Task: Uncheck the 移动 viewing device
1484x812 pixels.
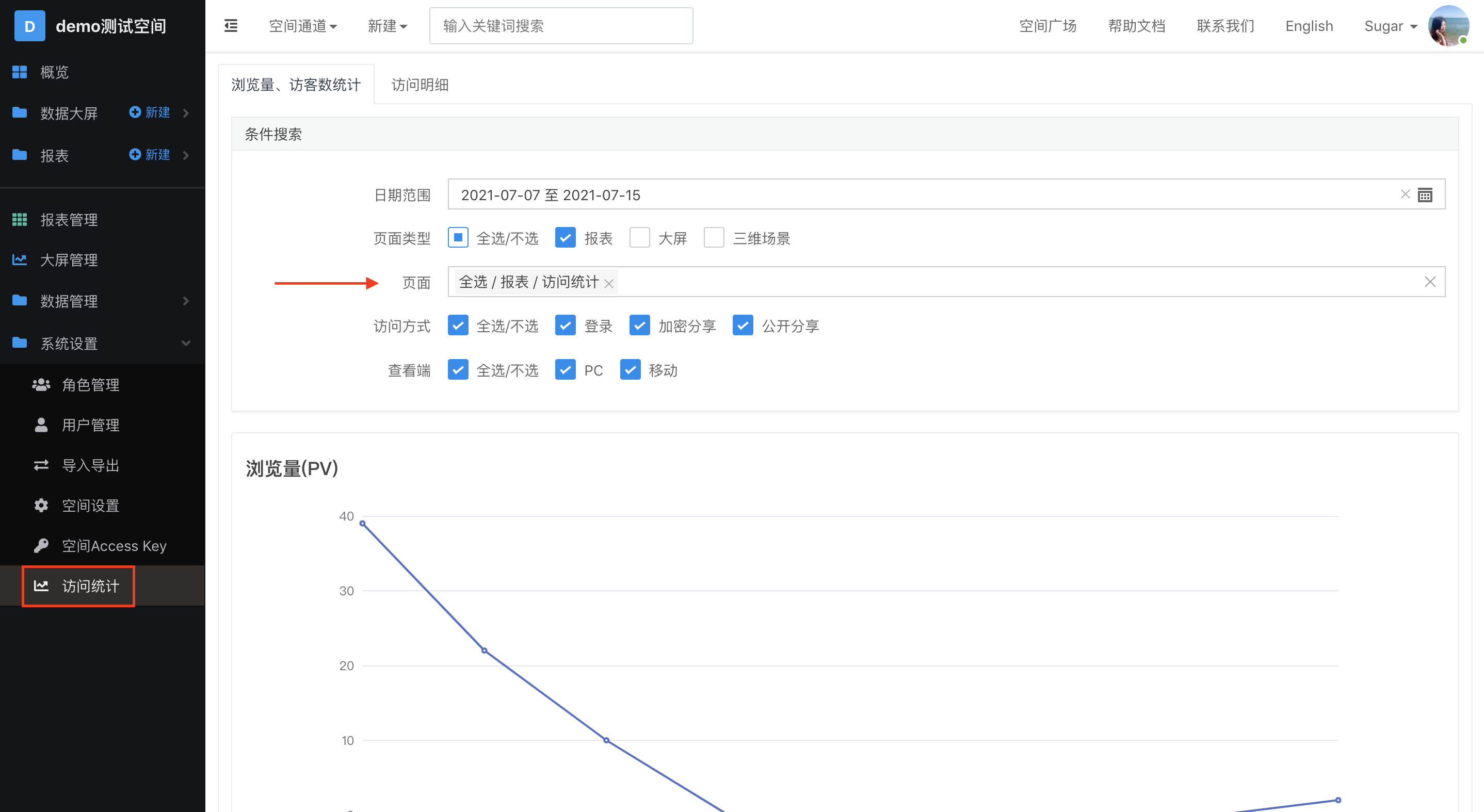Action: [630, 370]
